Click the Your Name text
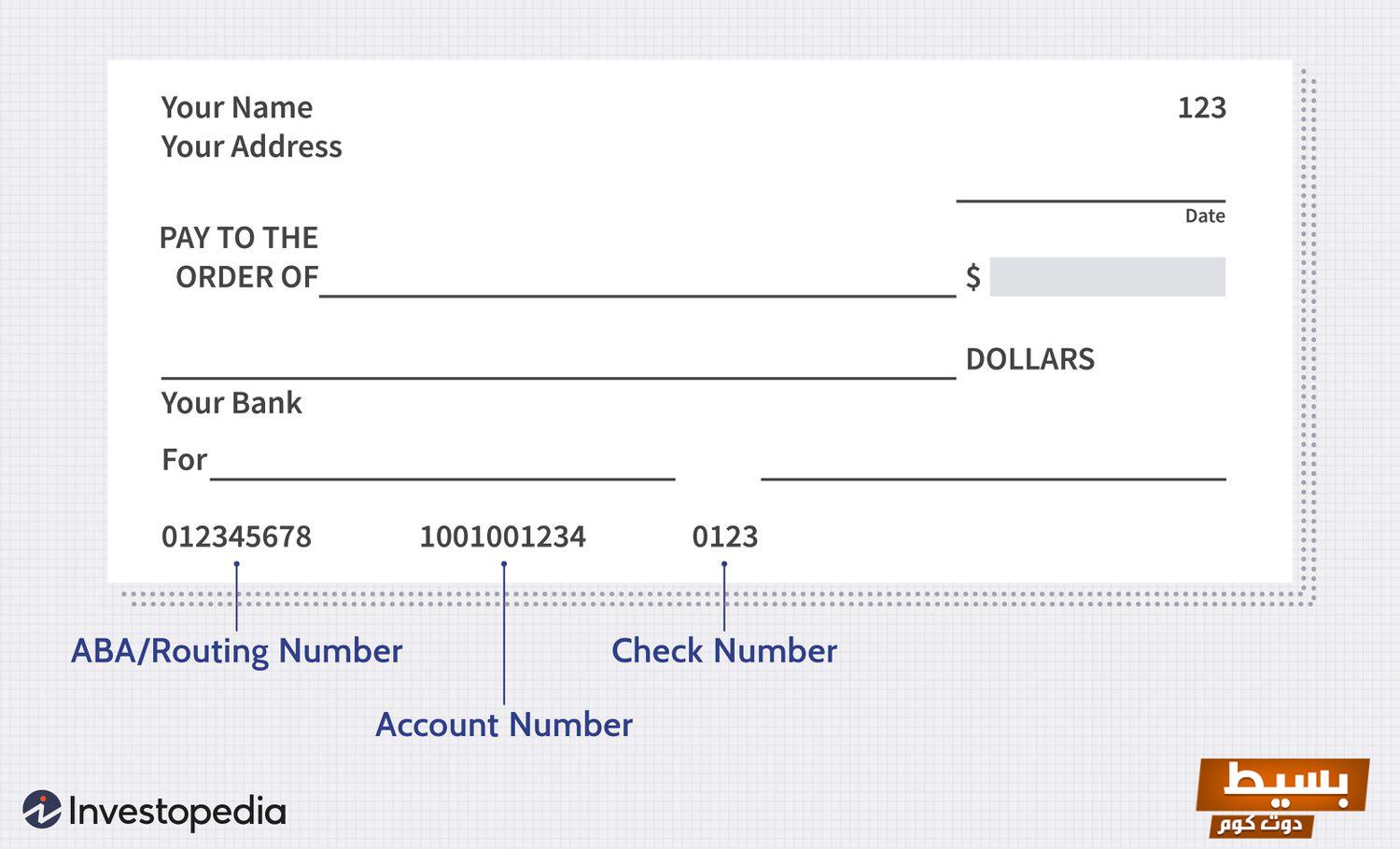The image size is (1400, 849). (x=236, y=107)
